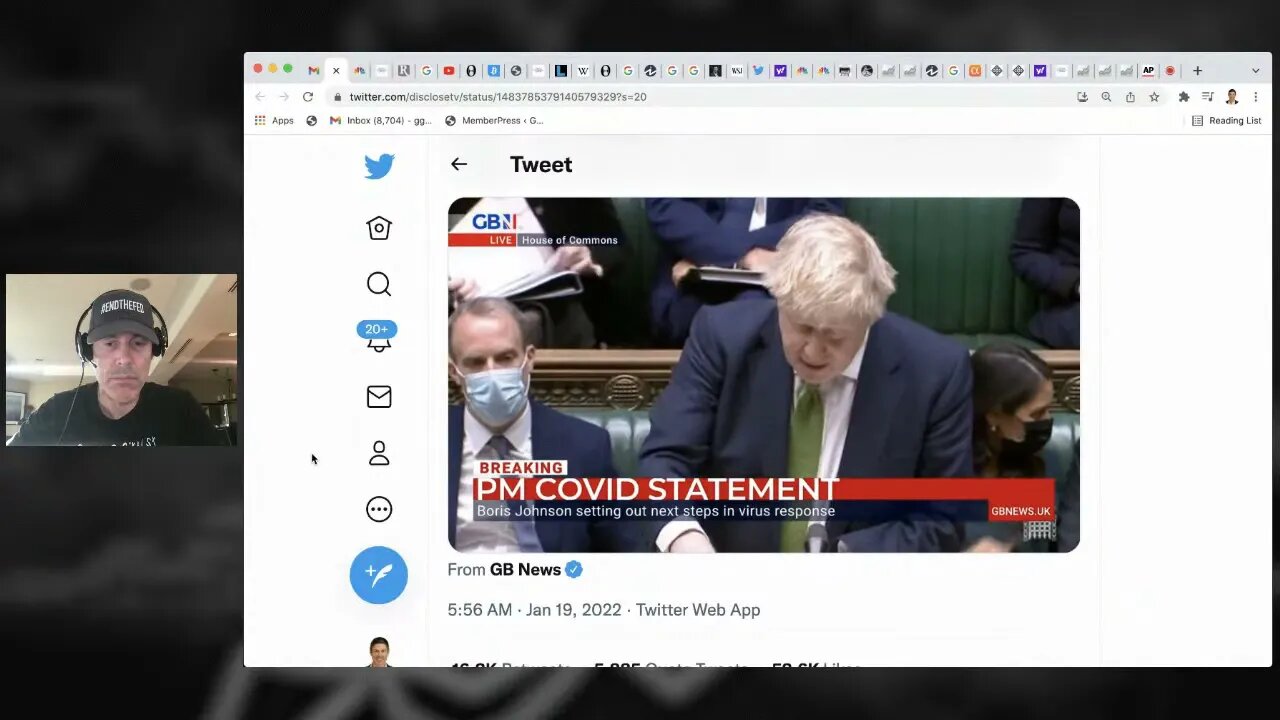The width and height of the screenshot is (1280, 720).
Task: Open the Reading List button
Action: (x=1227, y=121)
